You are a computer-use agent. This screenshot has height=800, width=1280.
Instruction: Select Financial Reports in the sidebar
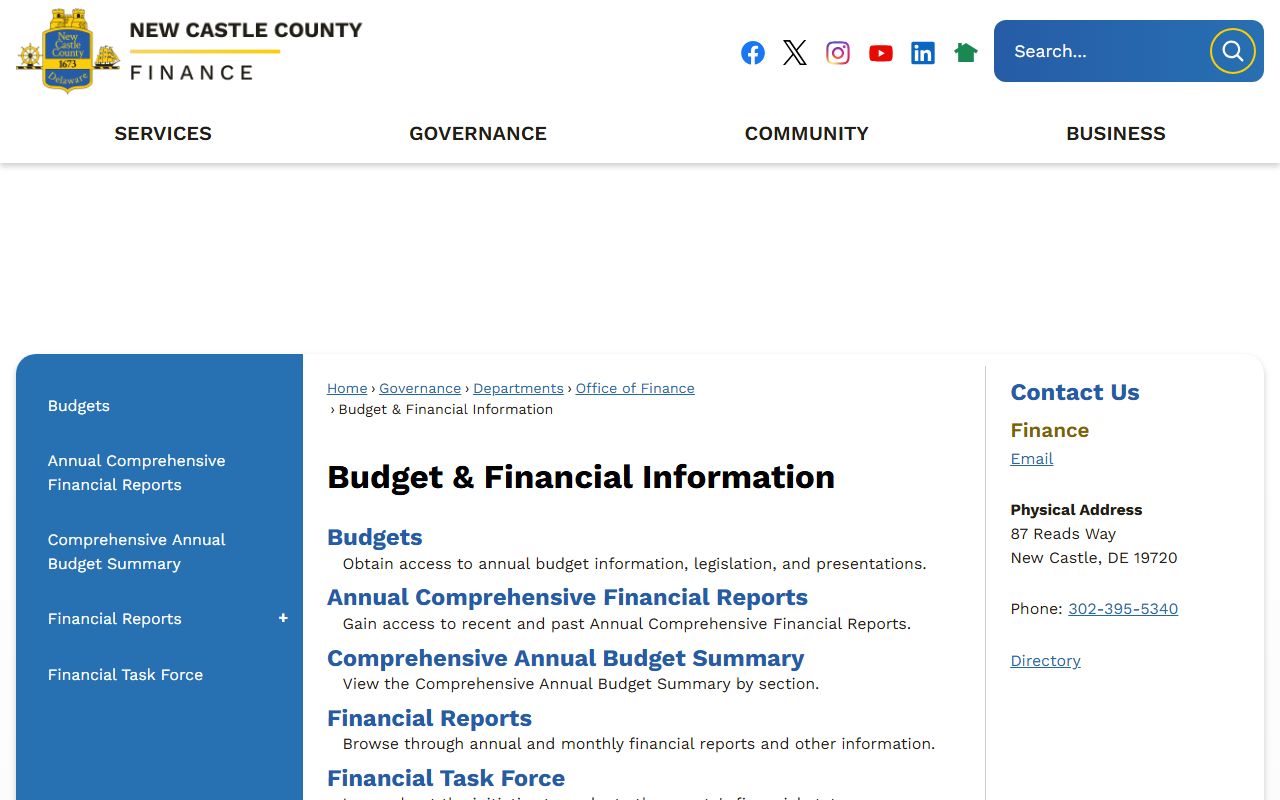[x=115, y=619]
